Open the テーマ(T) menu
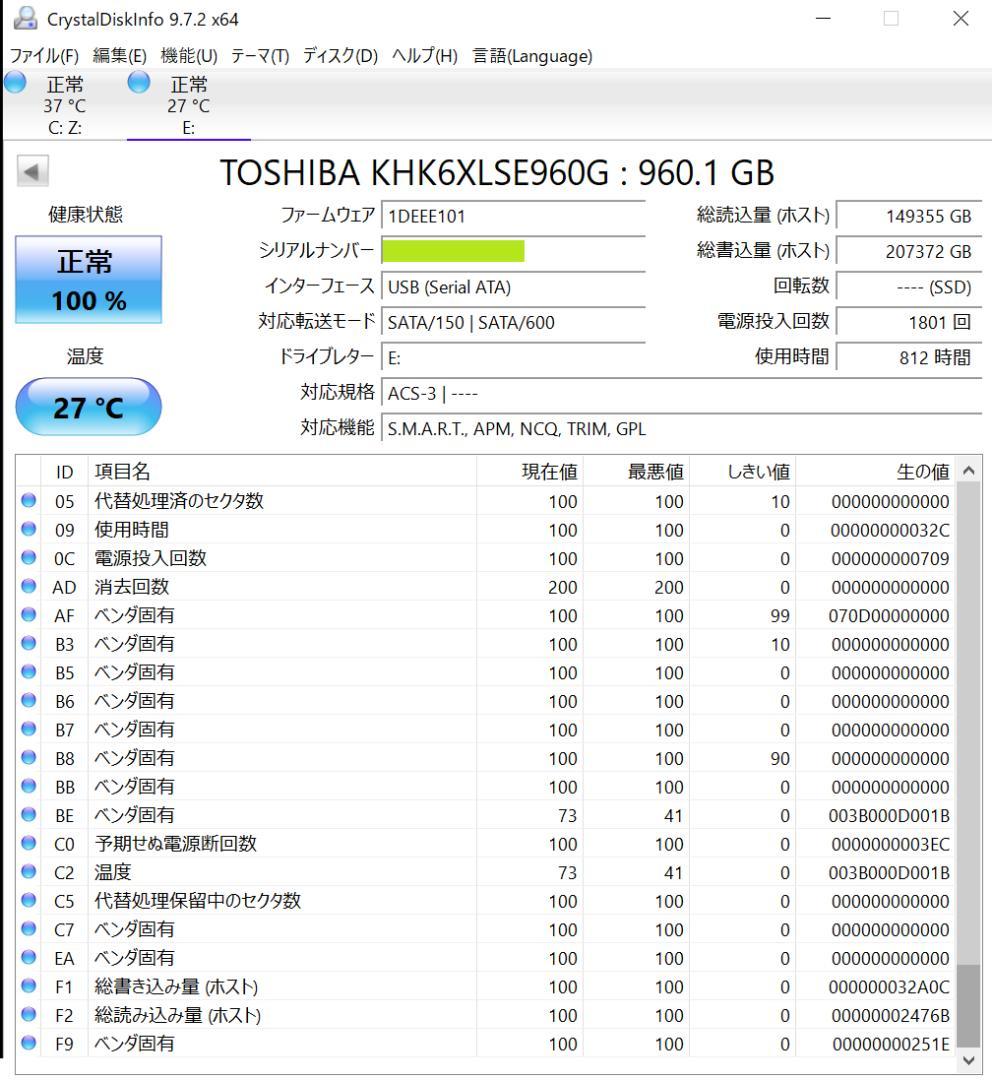Image resolution: width=992 pixels, height=1080 pixels. pyautogui.click(x=260, y=56)
